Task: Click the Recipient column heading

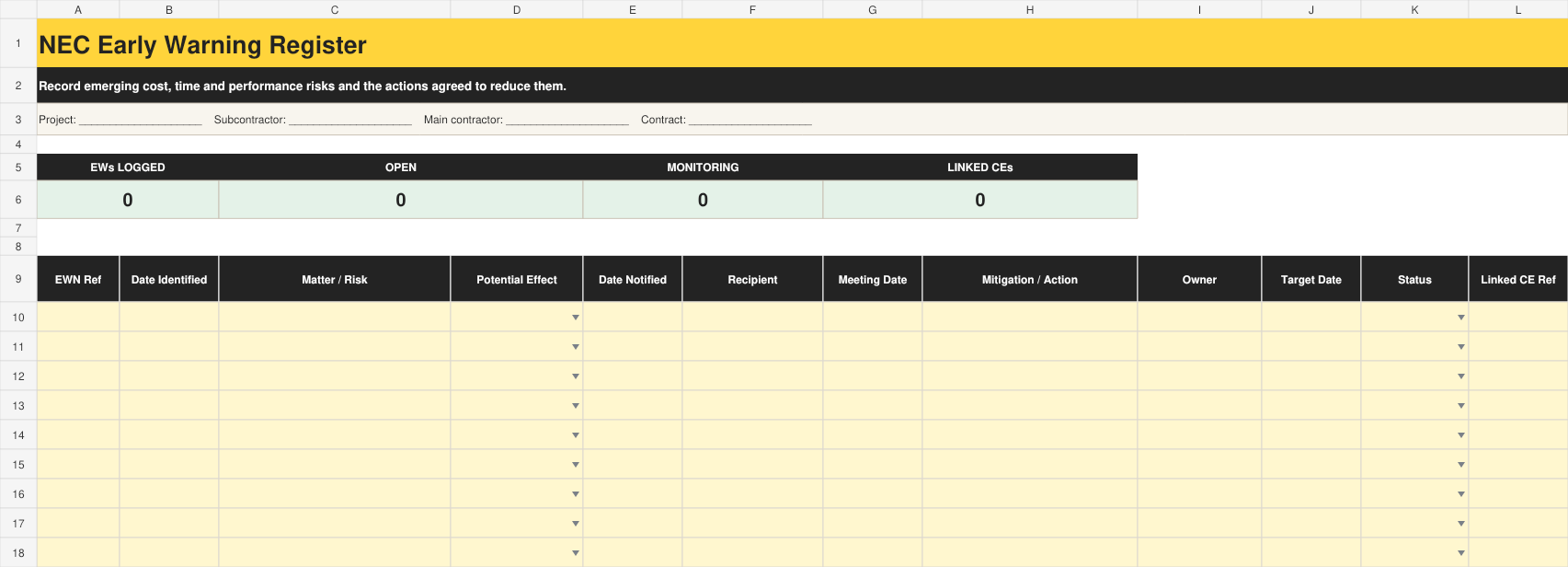Action: point(752,280)
